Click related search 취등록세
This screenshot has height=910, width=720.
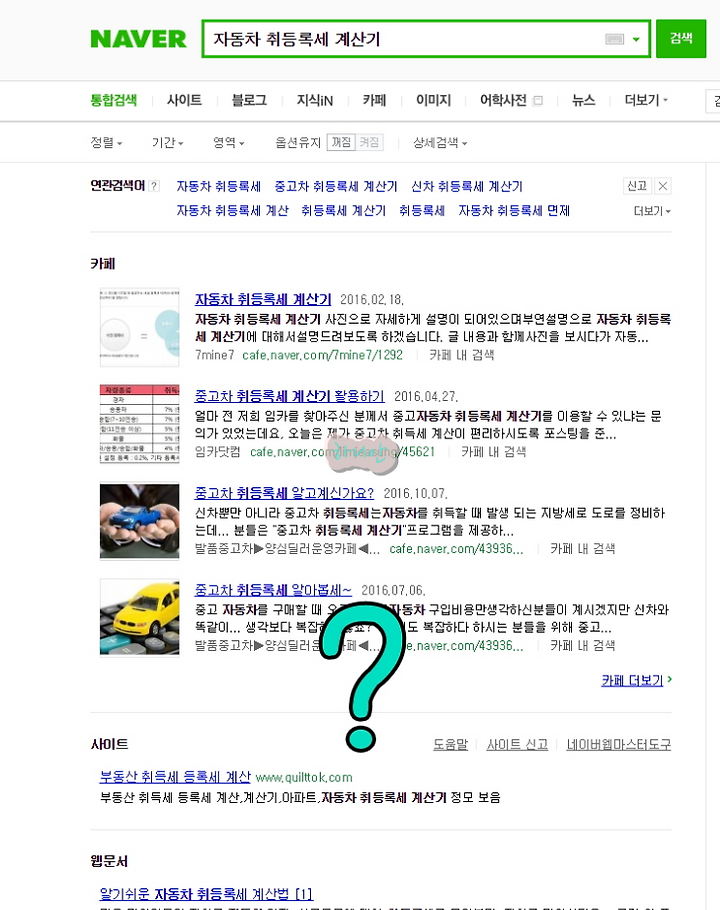[x=422, y=211]
